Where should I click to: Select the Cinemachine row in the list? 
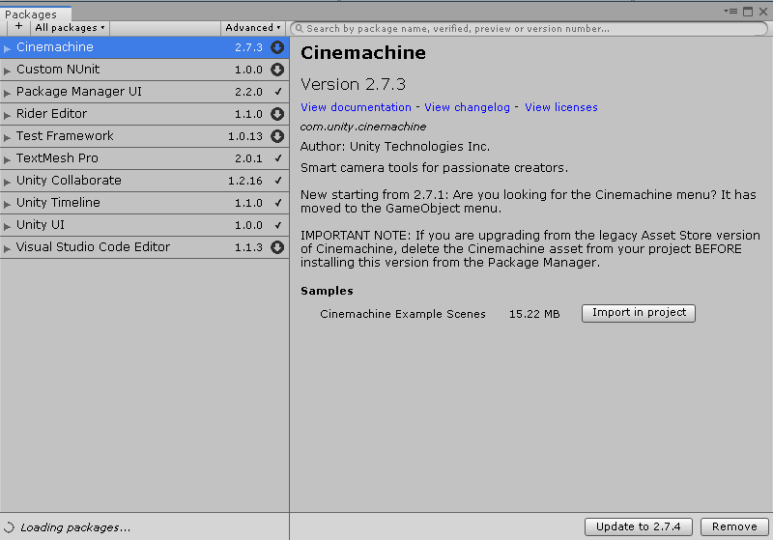pyautogui.click(x=144, y=47)
